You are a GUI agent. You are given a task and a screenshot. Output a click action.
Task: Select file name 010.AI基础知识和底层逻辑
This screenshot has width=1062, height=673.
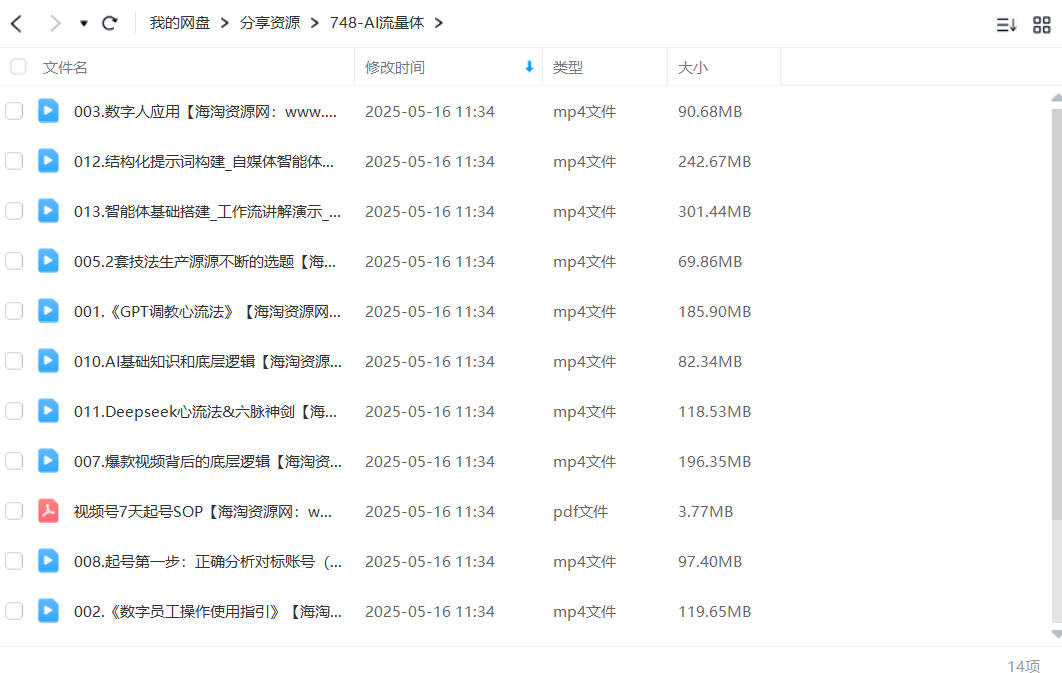tap(208, 362)
